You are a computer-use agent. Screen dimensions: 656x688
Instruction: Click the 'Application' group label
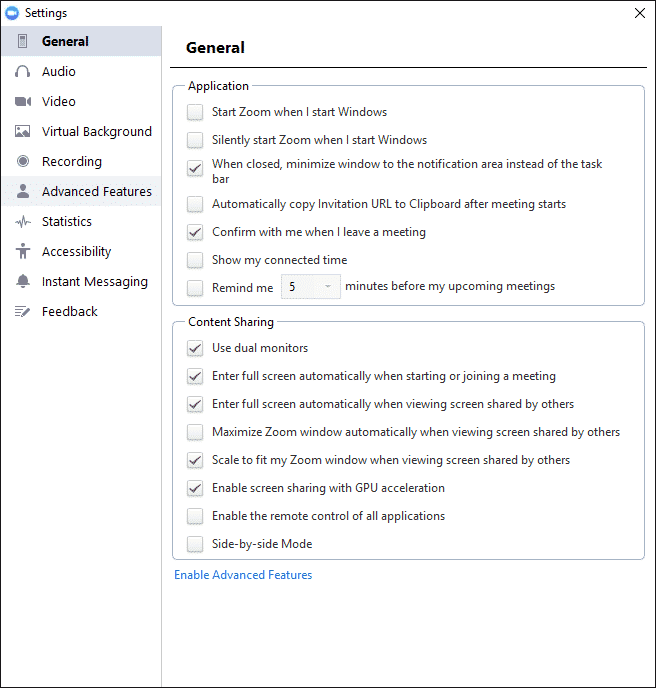pyautogui.click(x=218, y=86)
